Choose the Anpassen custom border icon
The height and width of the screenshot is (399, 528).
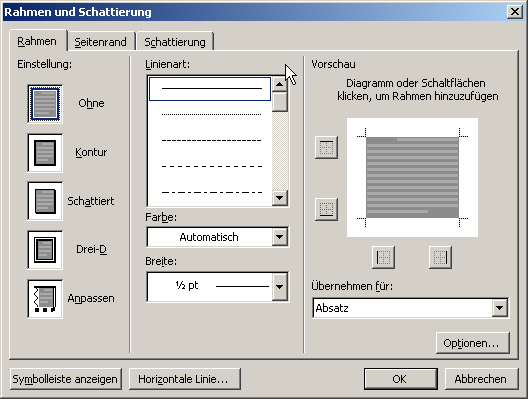(45, 299)
